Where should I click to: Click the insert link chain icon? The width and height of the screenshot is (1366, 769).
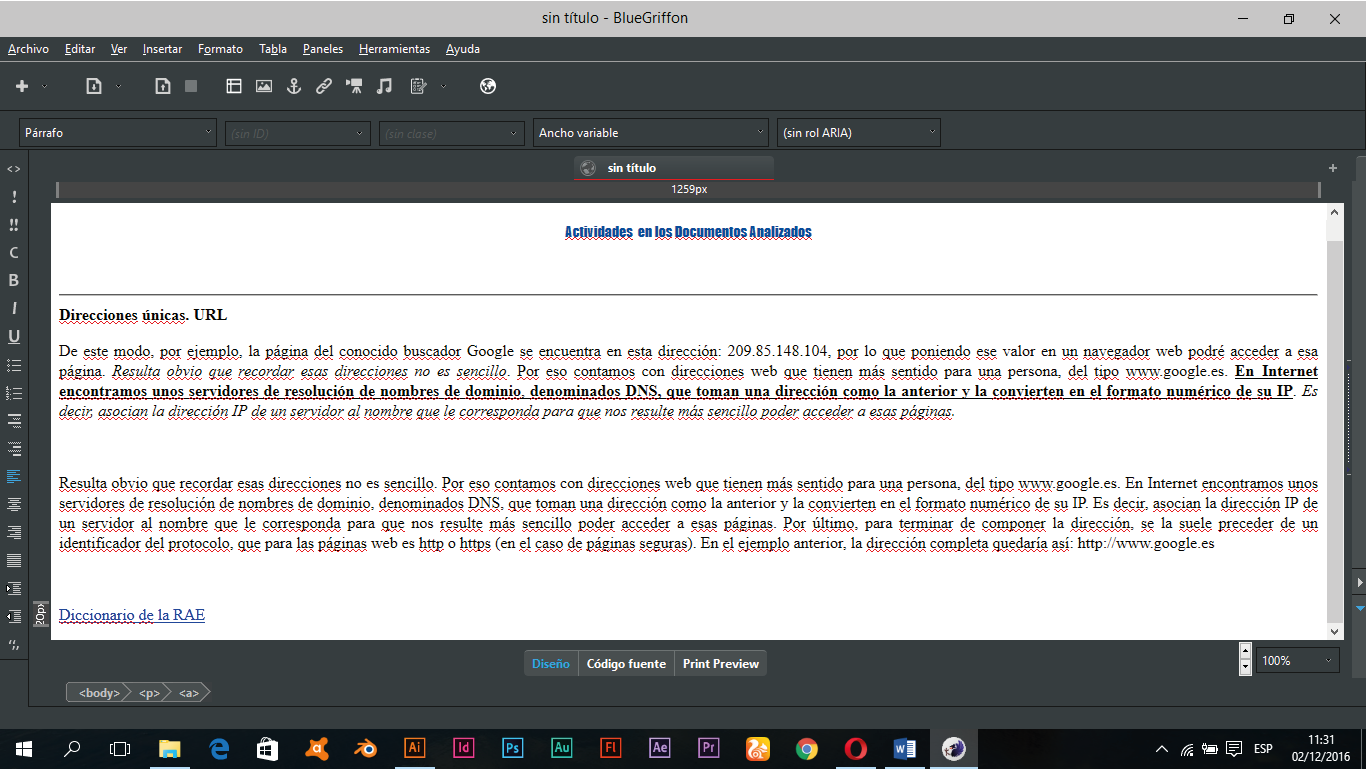coord(324,87)
